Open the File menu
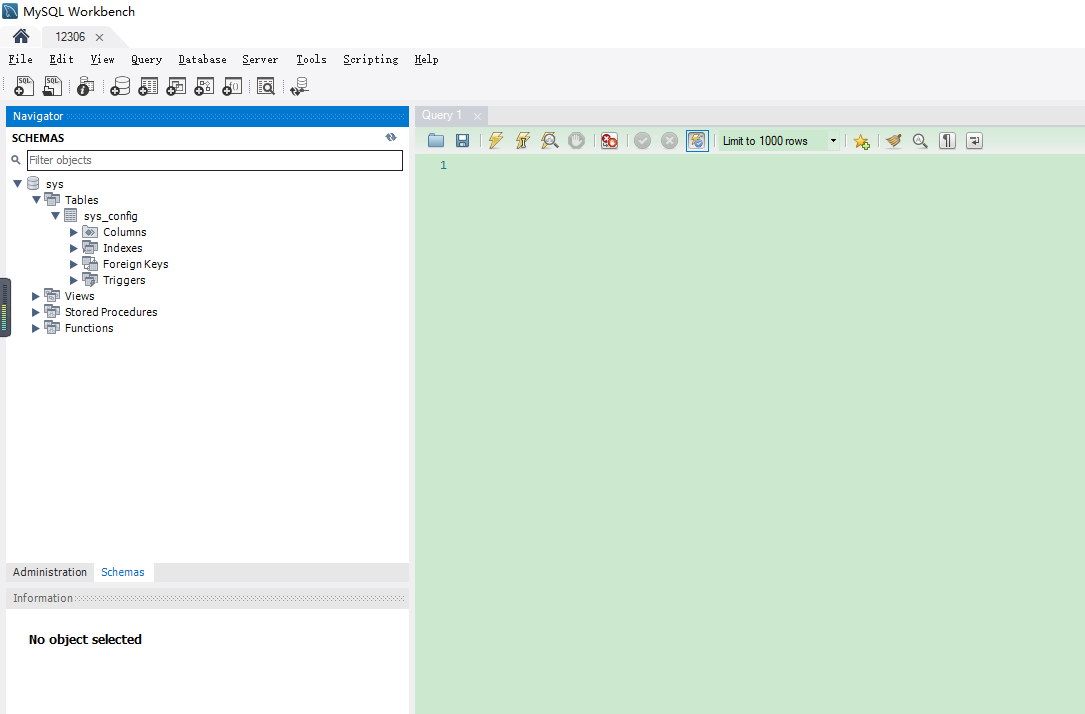This screenshot has width=1085, height=714. point(20,60)
